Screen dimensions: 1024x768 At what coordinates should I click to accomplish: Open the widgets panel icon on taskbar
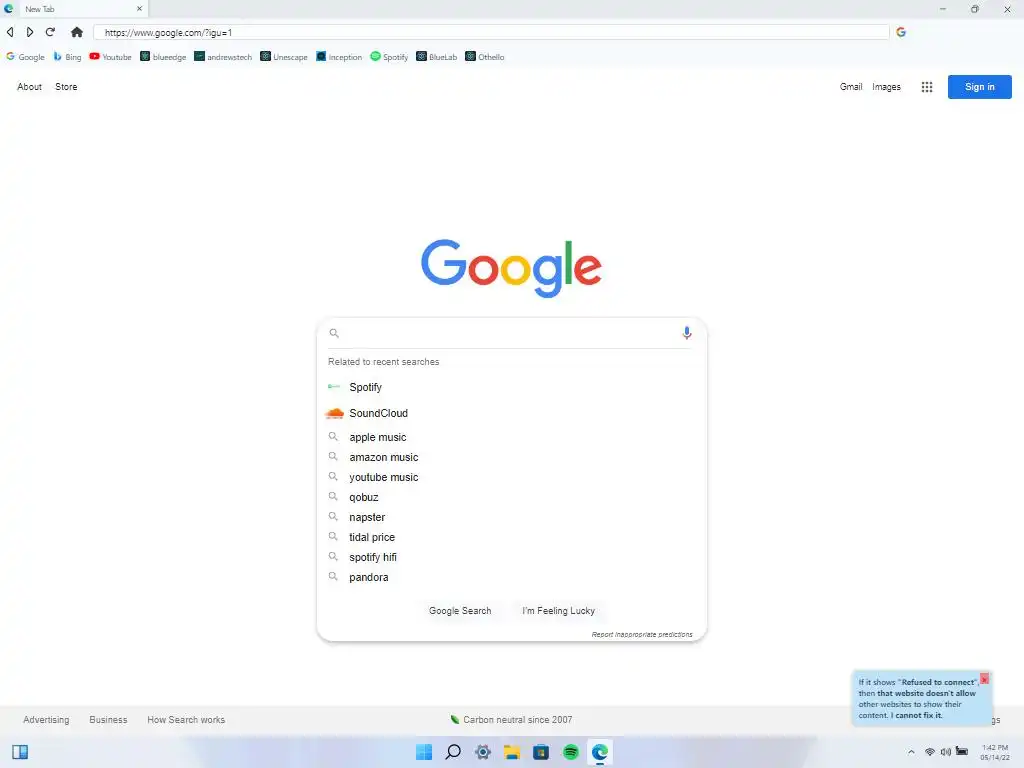coord(20,752)
